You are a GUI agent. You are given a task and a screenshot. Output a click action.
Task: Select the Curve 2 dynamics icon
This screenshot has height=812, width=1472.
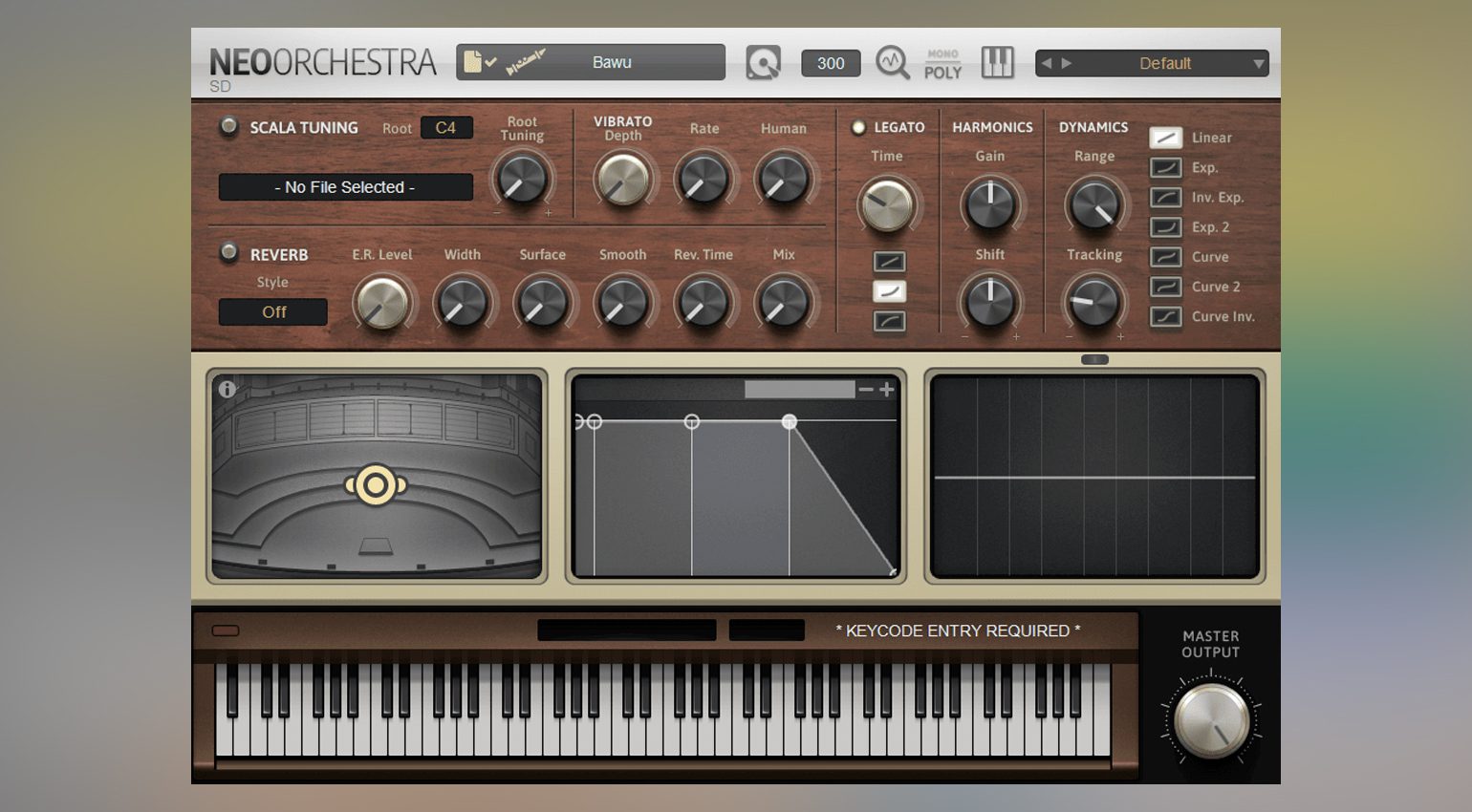pyautogui.click(x=1165, y=286)
